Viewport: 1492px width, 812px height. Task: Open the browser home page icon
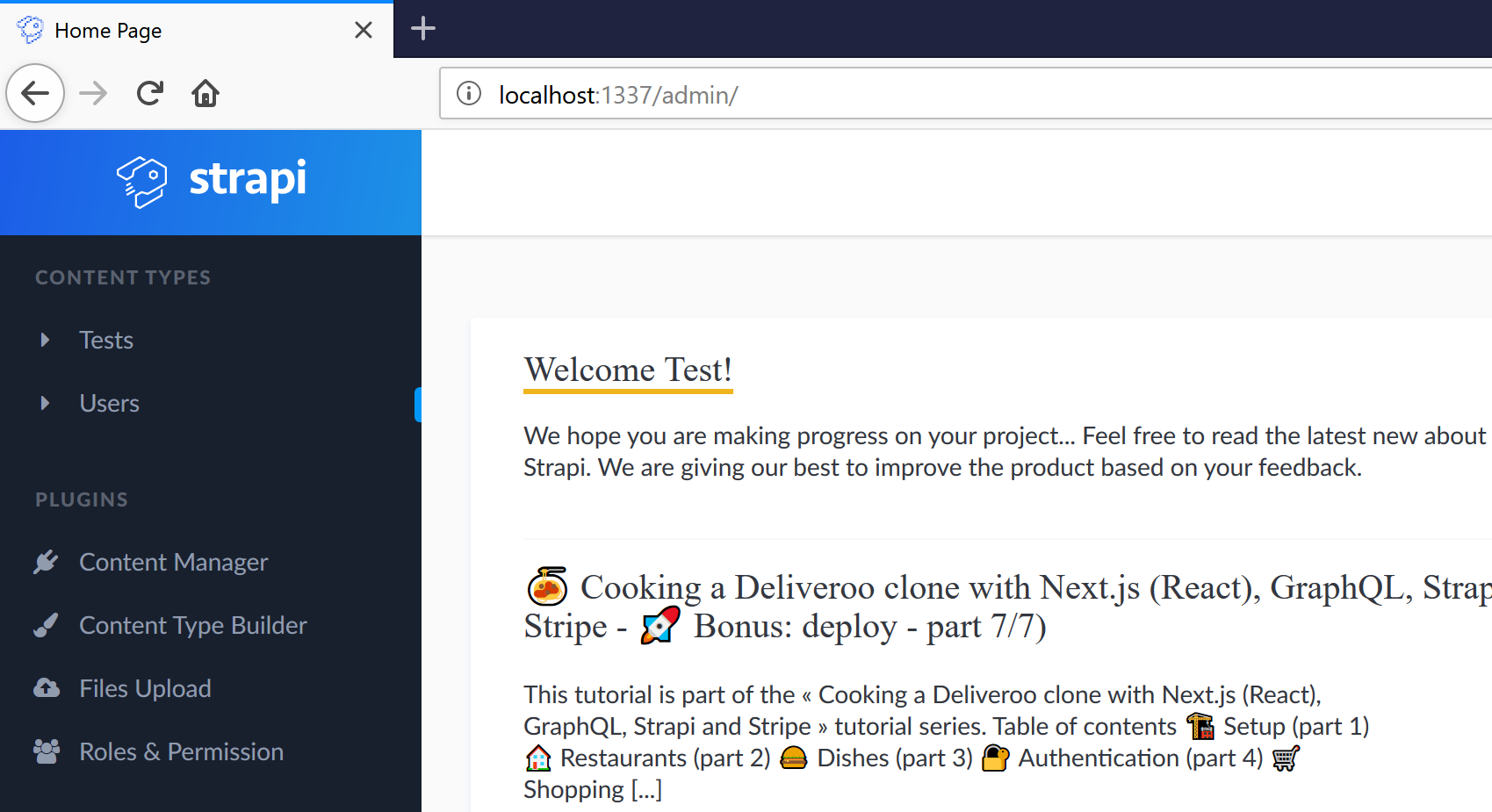click(205, 93)
